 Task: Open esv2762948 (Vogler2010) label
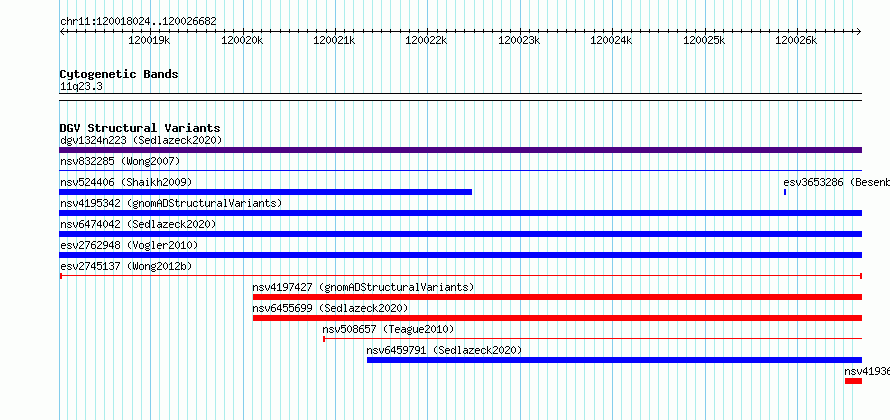129,245
